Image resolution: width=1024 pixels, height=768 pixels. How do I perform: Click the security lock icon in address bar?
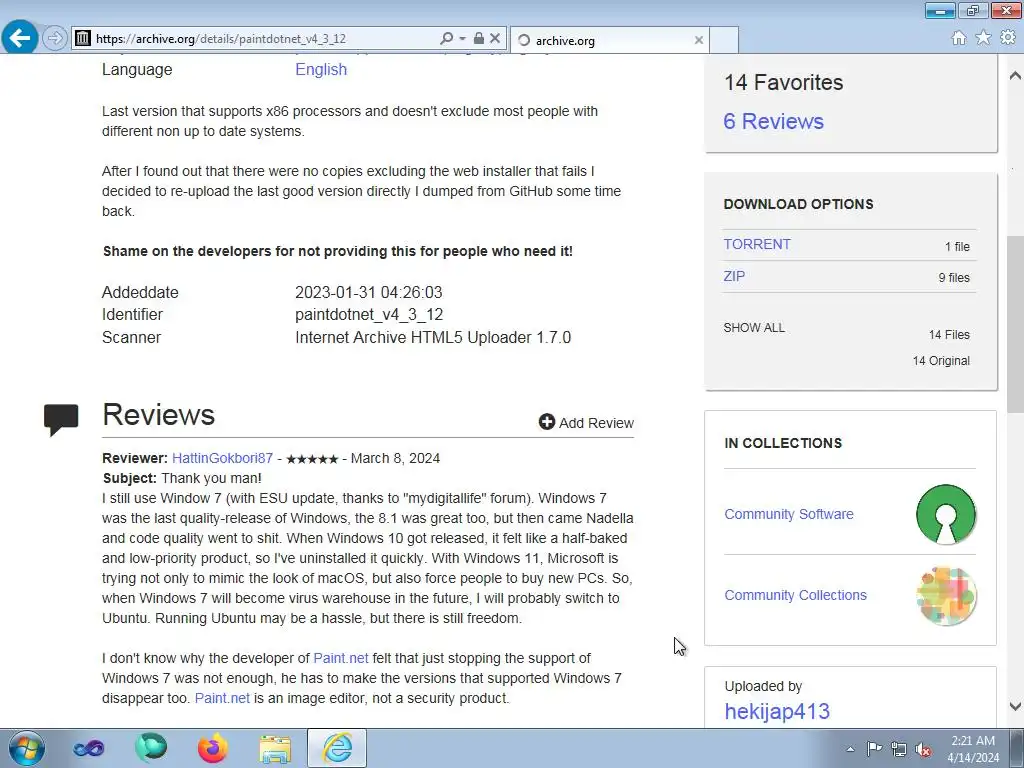coord(479,39)
